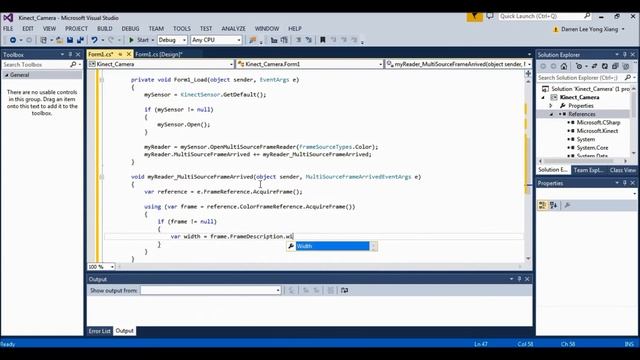Toggle word wrap icon in Output toolbar
Viewport: 640px width, 360px height.
[x=344, y=290]
